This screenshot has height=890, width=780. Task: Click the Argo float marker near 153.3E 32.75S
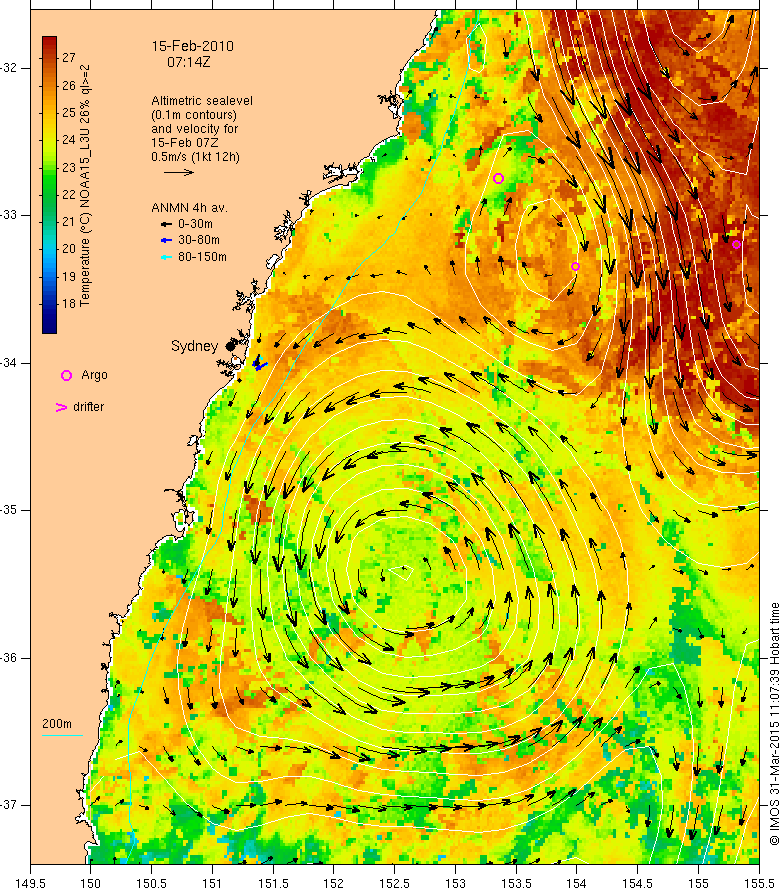point(498,179)
